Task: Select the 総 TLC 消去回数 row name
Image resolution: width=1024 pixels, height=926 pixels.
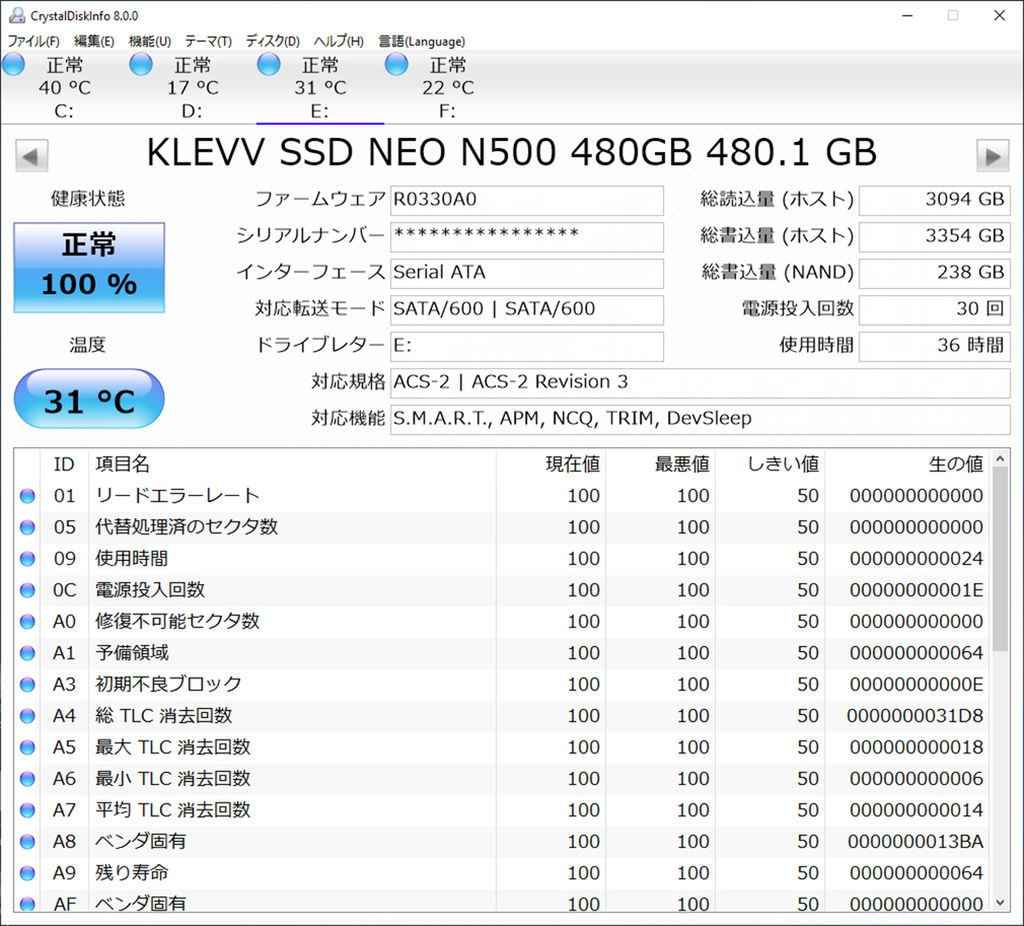Action: click(164, 716)
